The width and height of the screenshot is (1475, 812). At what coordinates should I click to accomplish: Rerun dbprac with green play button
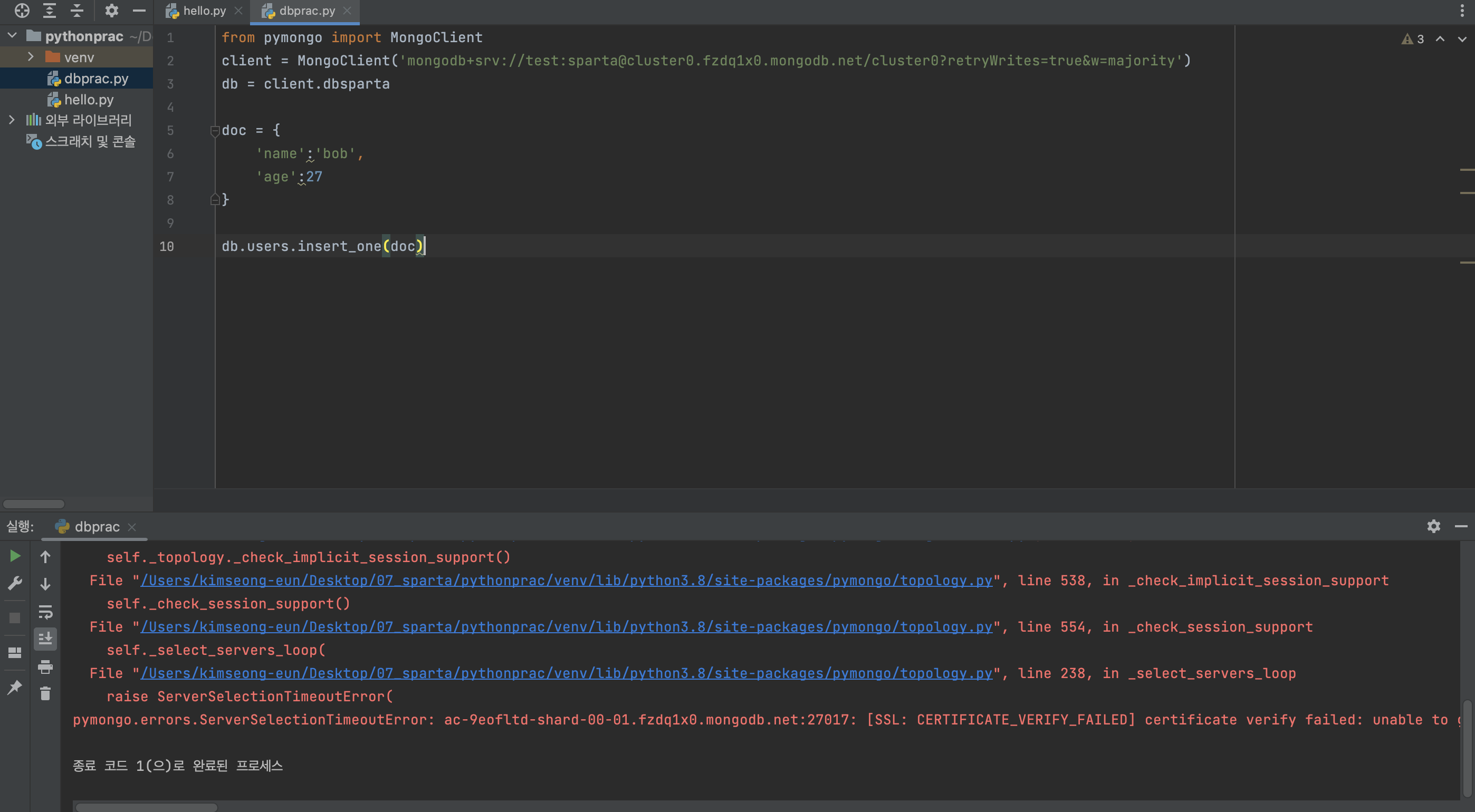tap(15, 556)
